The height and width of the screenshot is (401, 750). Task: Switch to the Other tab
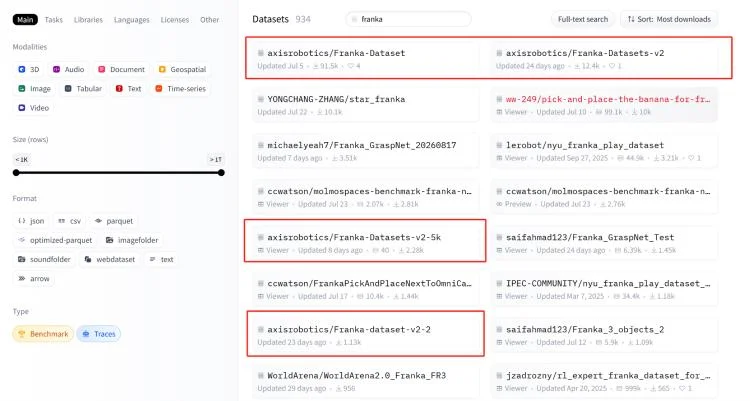(x=210, y=20)
